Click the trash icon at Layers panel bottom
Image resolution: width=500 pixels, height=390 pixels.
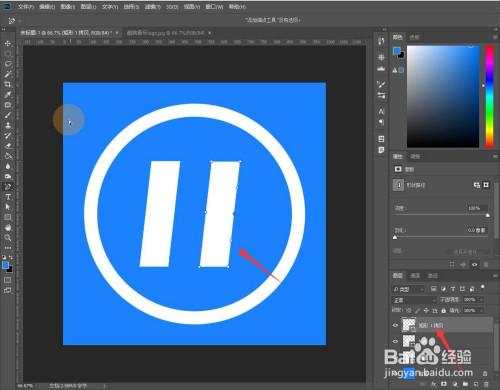click(486, 384)
